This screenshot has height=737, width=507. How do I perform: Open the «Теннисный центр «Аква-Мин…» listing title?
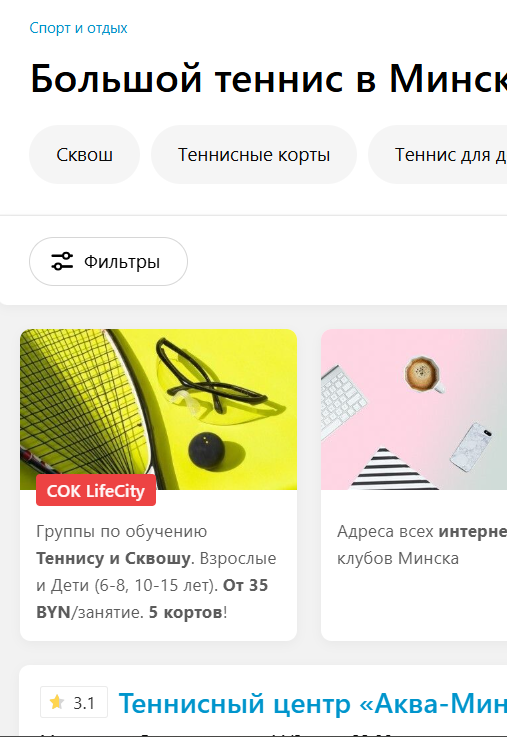[x=312, y=704]
